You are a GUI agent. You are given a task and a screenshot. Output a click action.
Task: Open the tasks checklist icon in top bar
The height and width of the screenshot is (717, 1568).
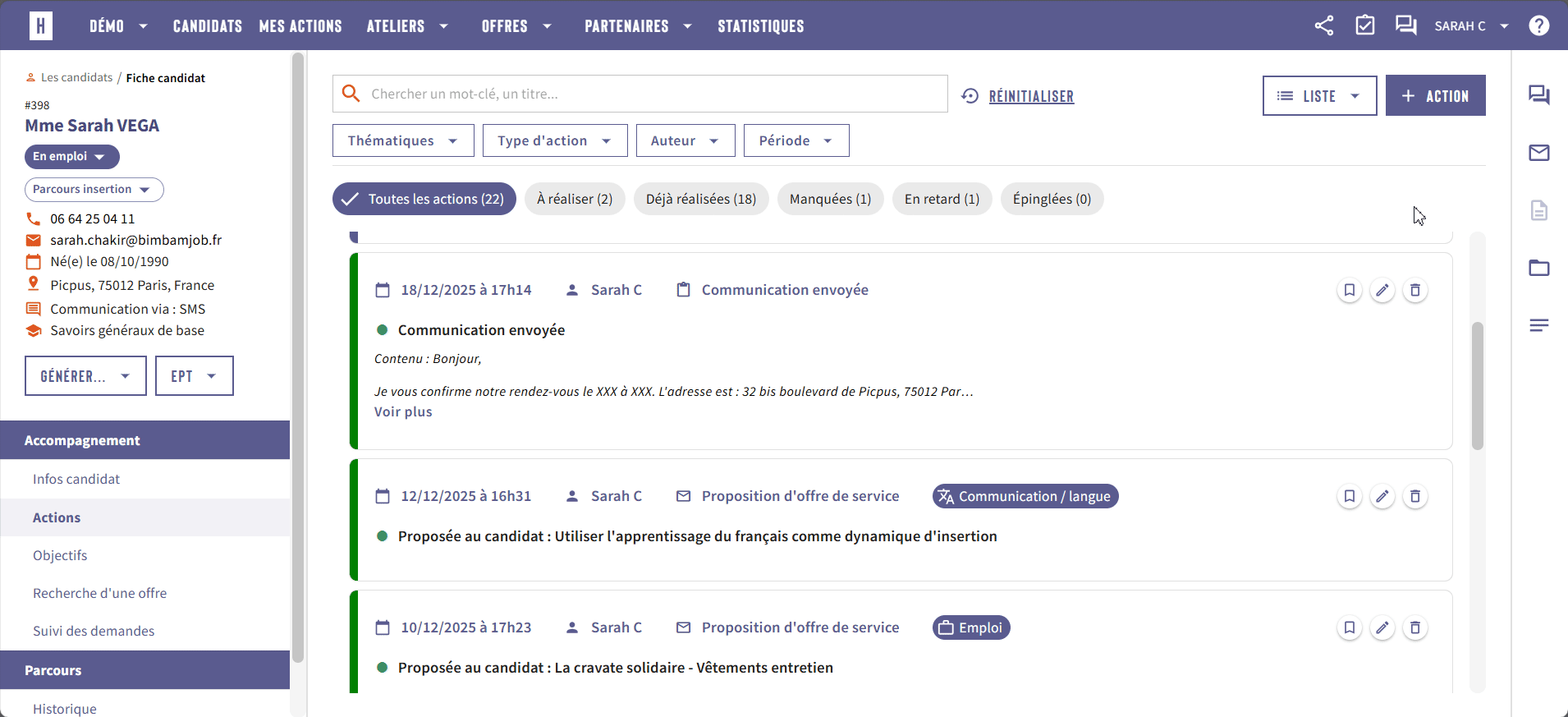click(x=1365, y=25)
